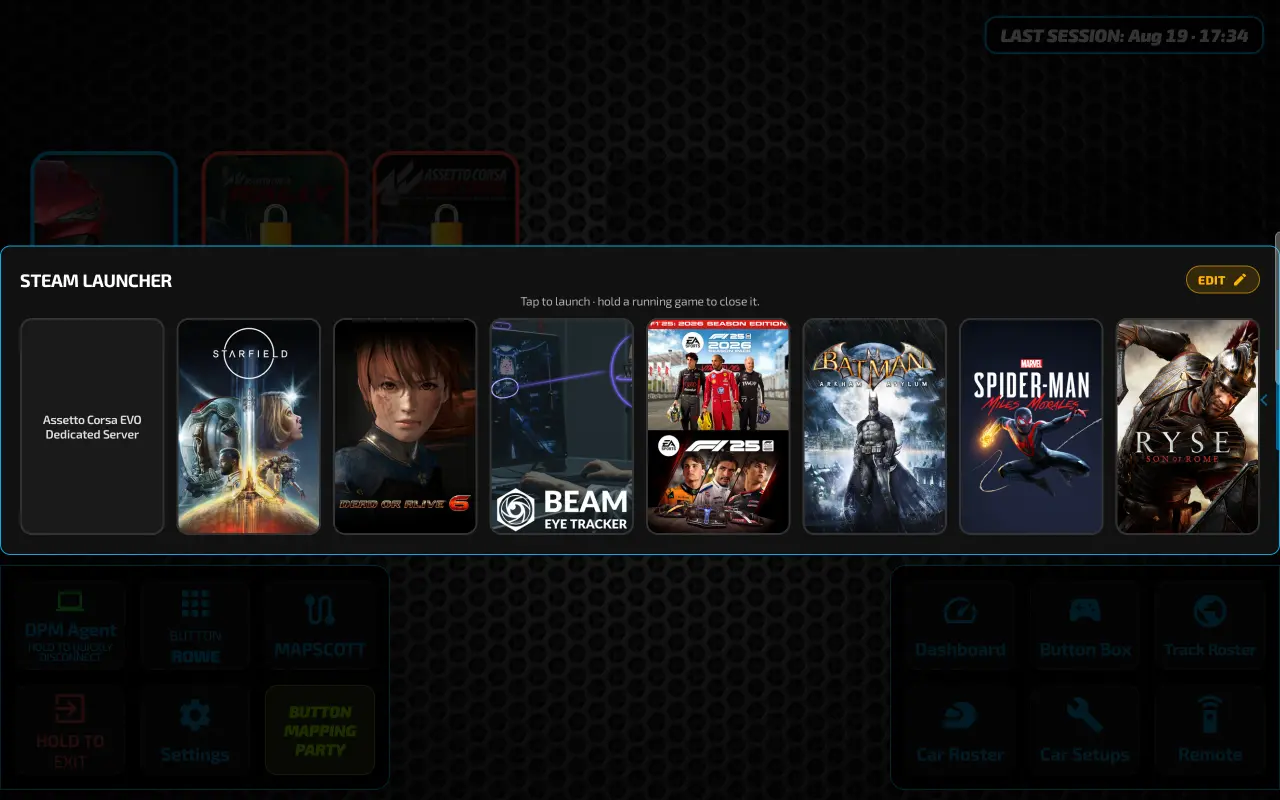
Task: Open the Dashboard gauge icon in the background
Action: (x=960, y=610)
